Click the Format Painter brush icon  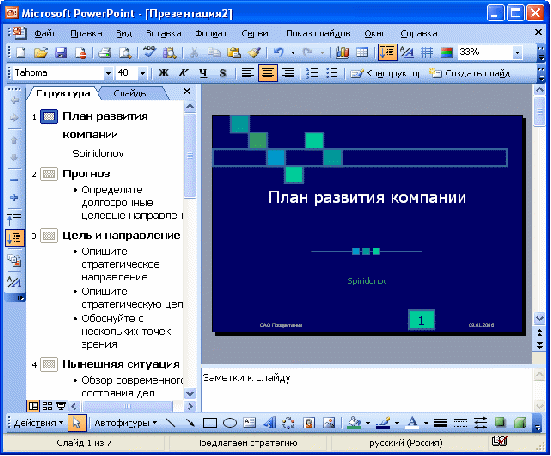click(x=254, y=53)
